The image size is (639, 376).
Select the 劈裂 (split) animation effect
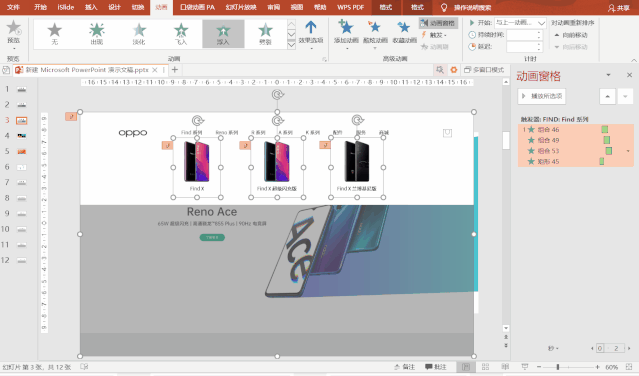point(265,33)
